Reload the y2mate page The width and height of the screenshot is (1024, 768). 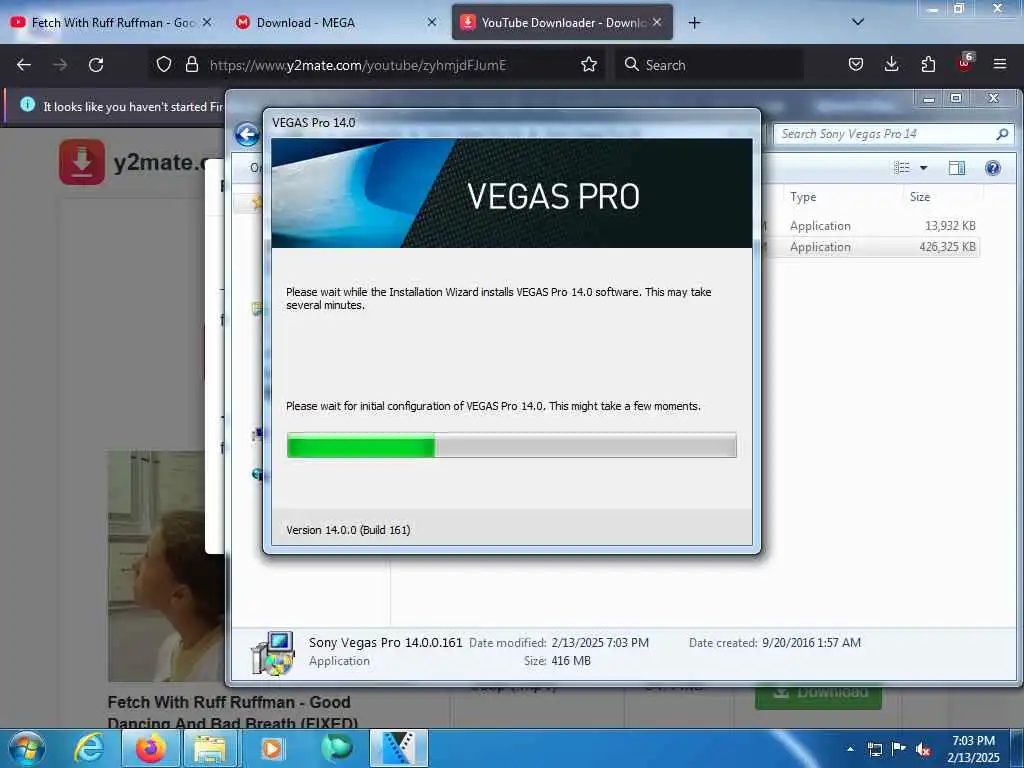coord(96,65)
